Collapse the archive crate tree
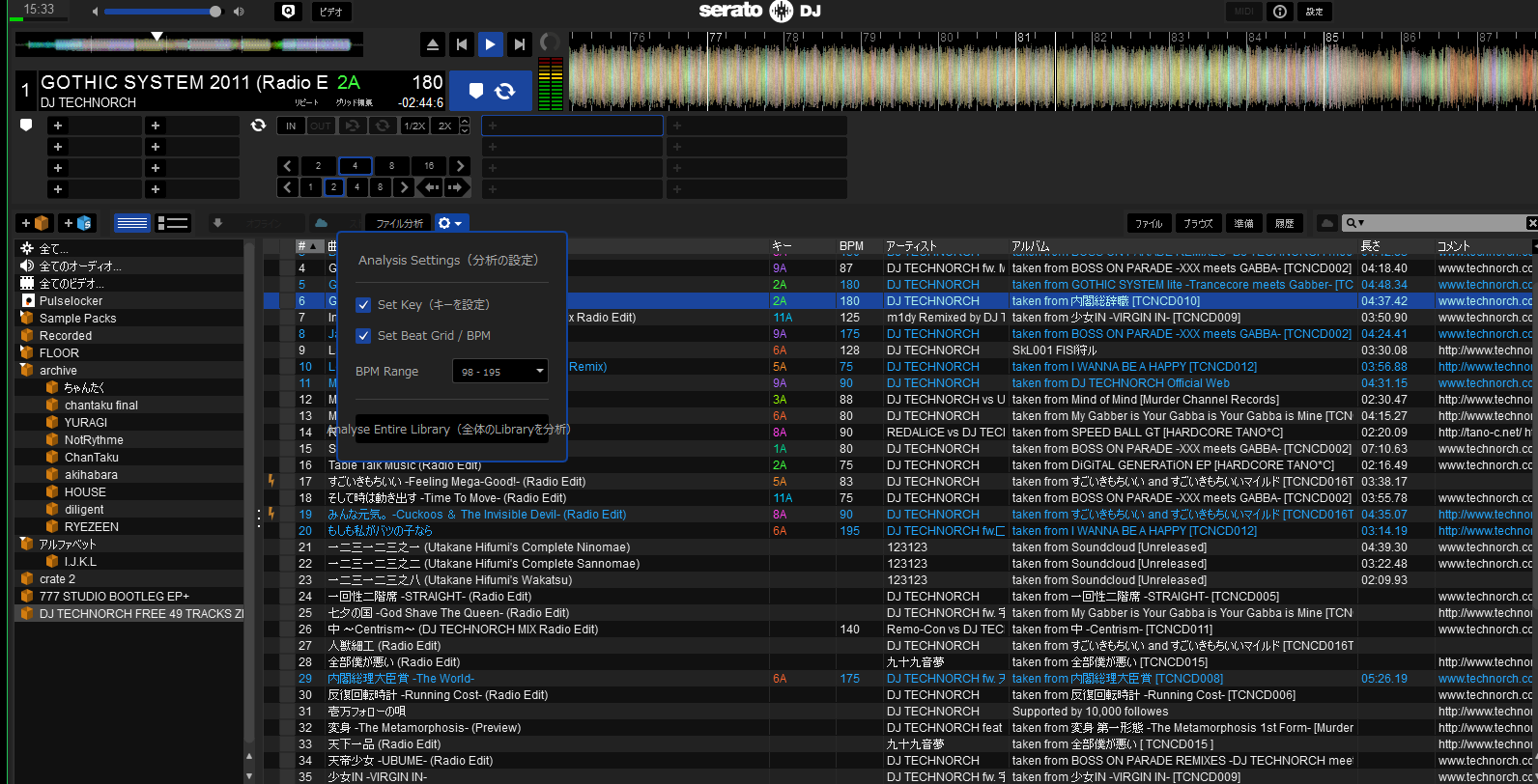 [x=26, y=371]
